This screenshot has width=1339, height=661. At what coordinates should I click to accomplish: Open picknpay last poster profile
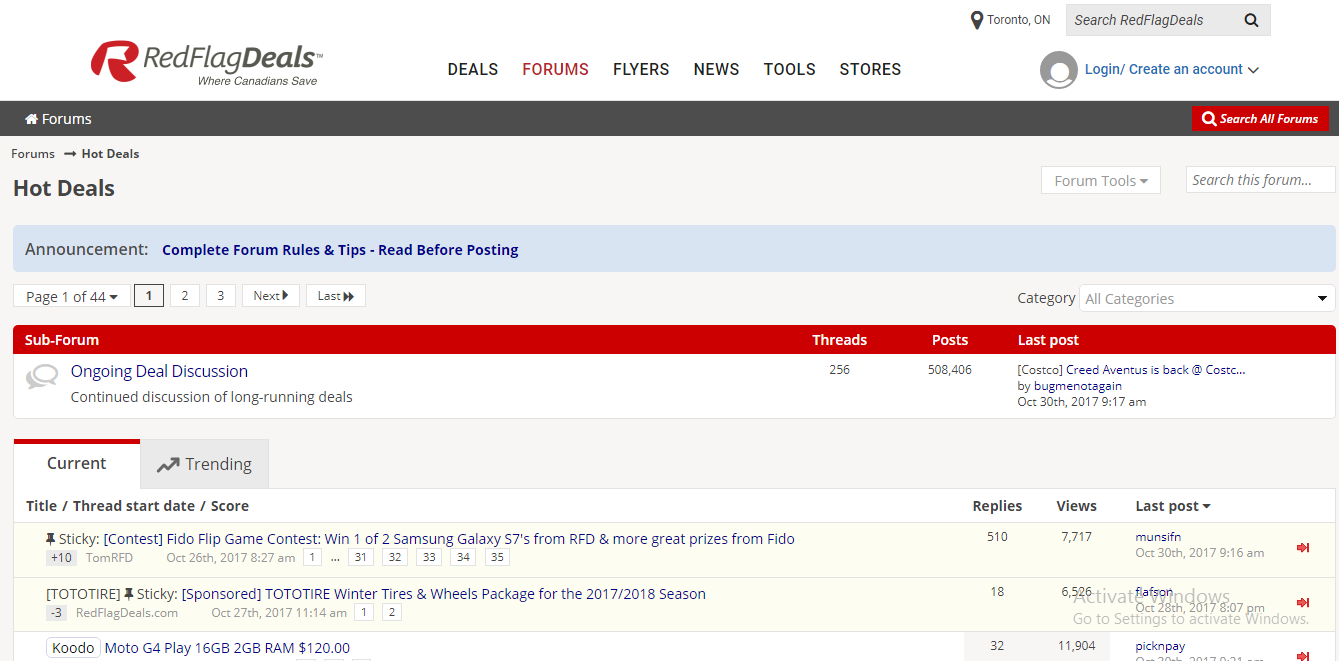(x=1160, y=647)
